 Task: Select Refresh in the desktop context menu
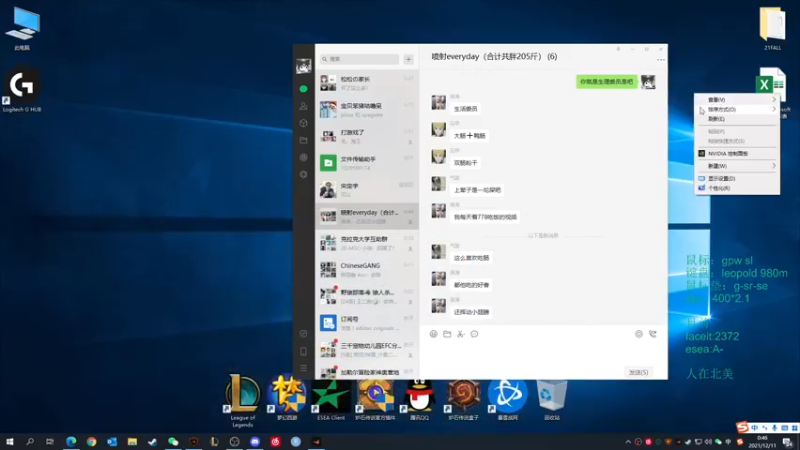click(x=737, y=119)
